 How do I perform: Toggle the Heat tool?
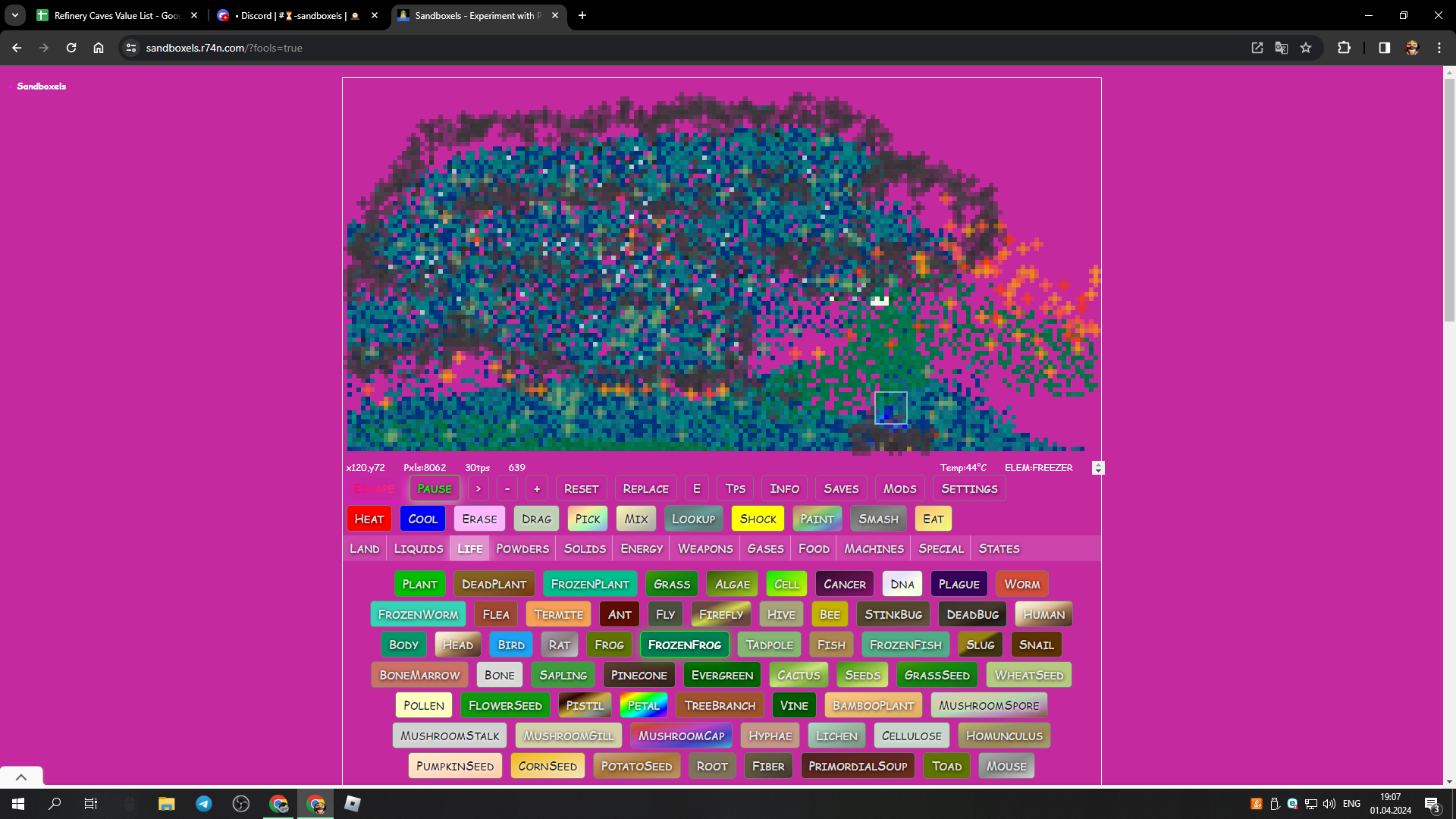tap(369, 519)
